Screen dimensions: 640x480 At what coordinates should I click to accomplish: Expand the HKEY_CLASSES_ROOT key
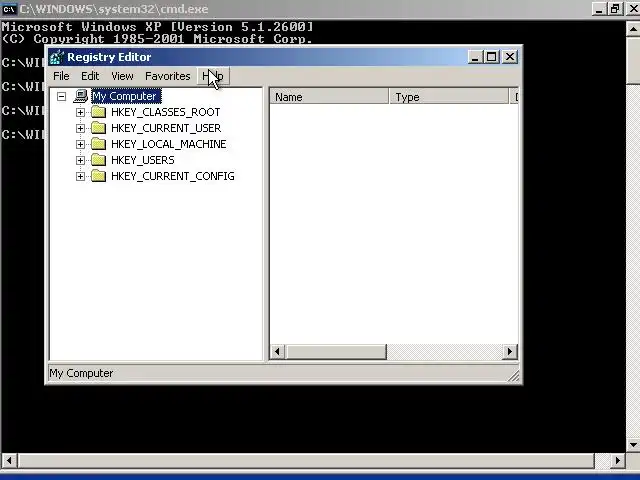(80, 112)
